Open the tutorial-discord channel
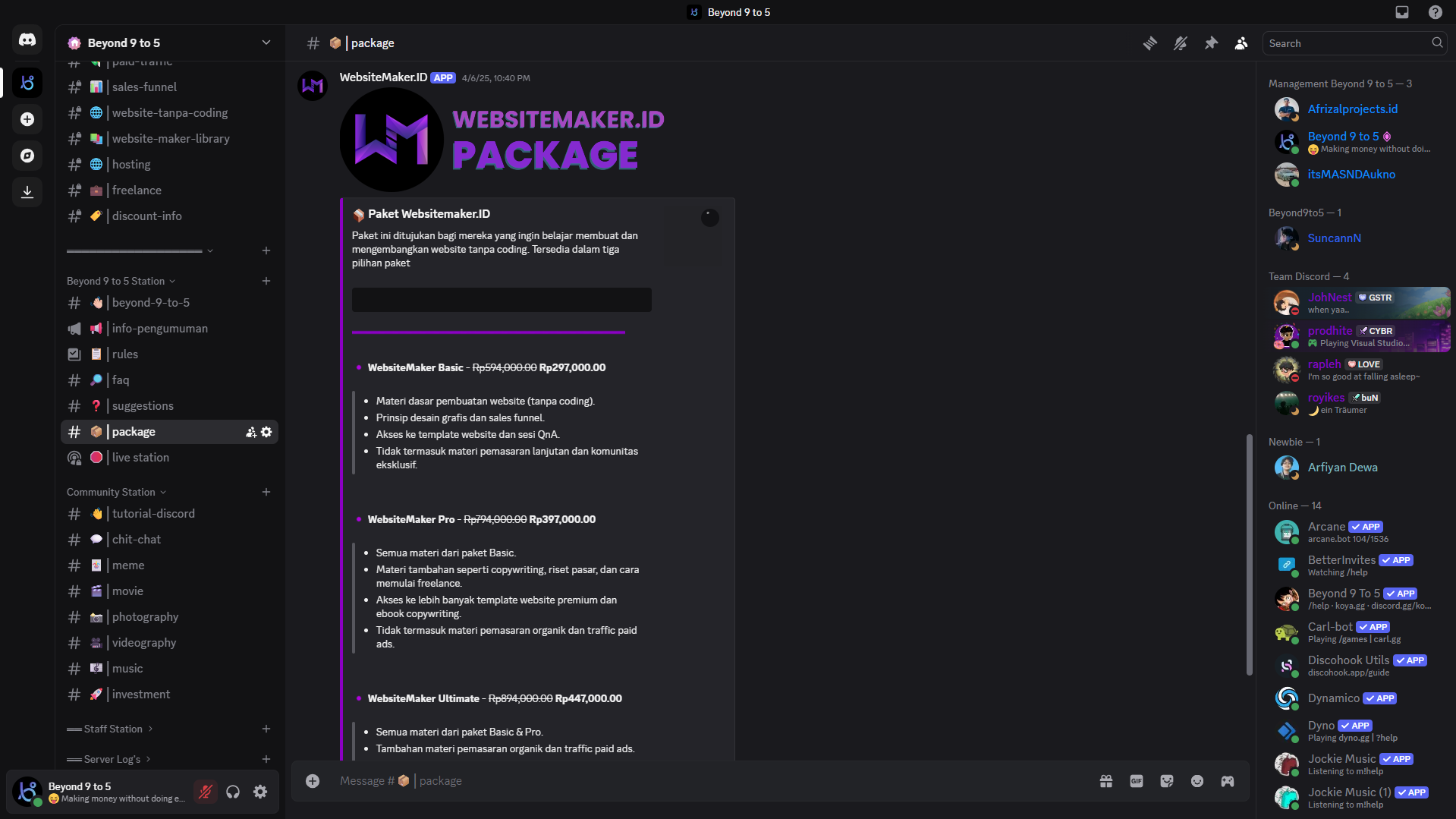This screenshot has width=1456, height=819. point(169,514)
